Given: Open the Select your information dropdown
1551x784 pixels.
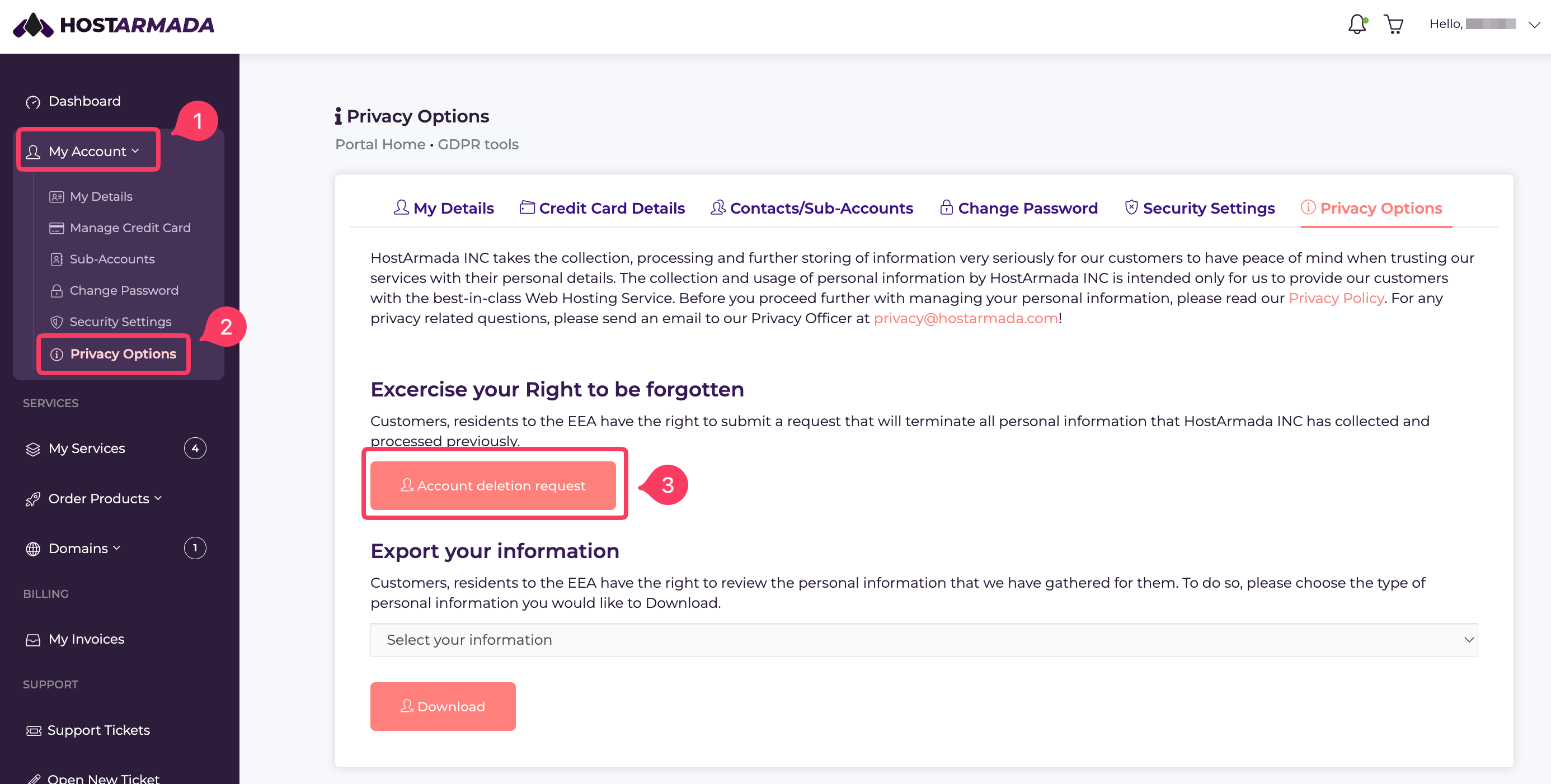Looking at the screenshot, I should pos(924,640).
